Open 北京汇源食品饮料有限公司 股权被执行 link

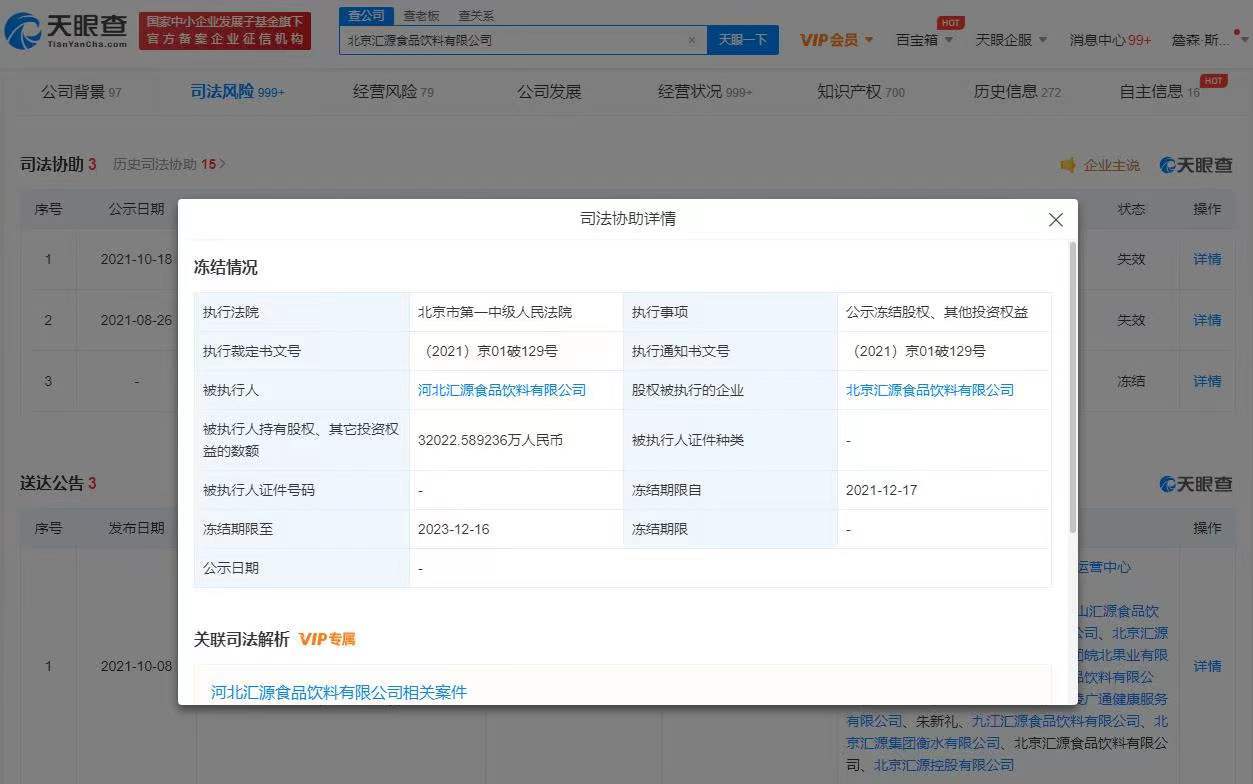(x=930, y=390)
